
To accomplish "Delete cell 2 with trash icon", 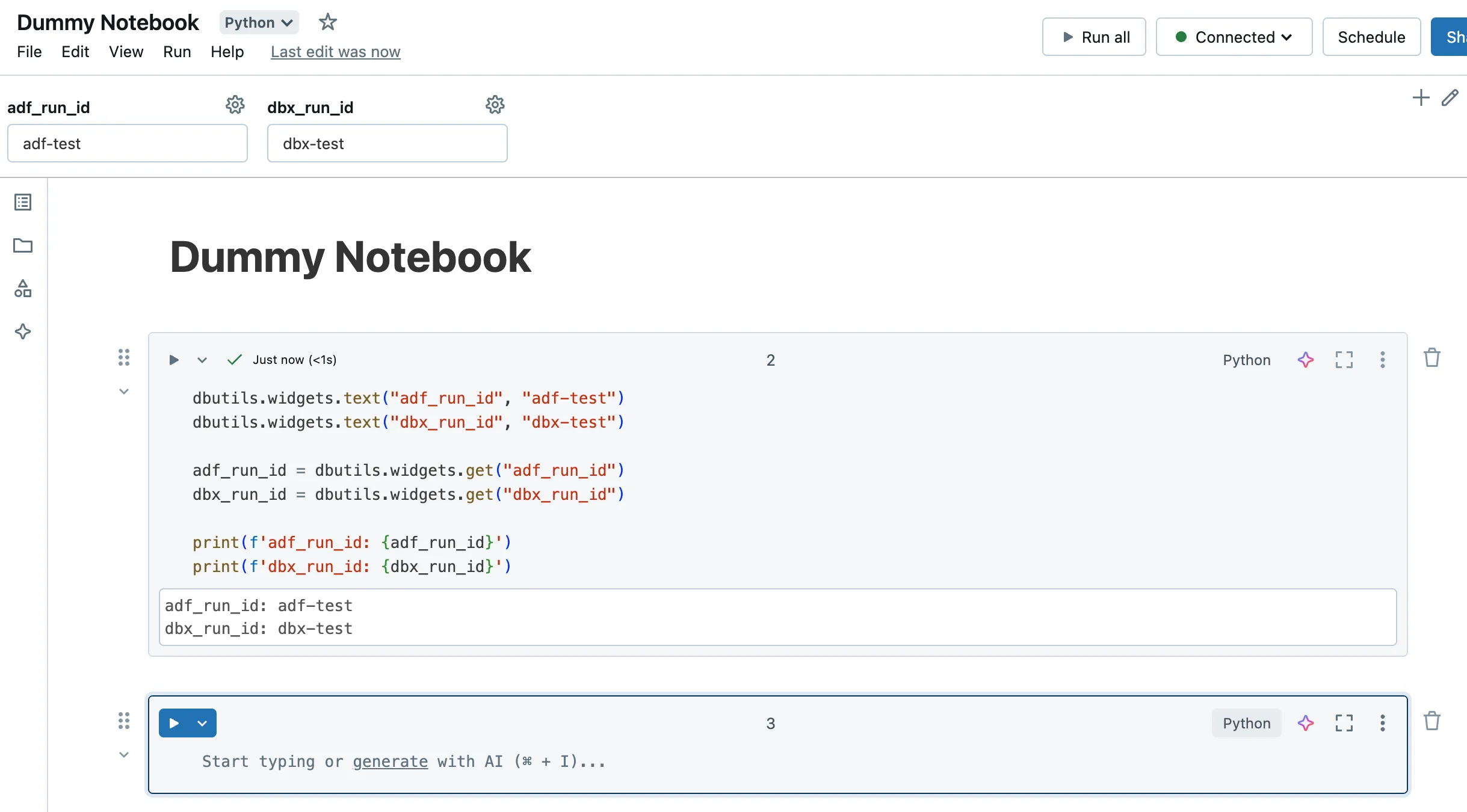I will point(1431,358).
